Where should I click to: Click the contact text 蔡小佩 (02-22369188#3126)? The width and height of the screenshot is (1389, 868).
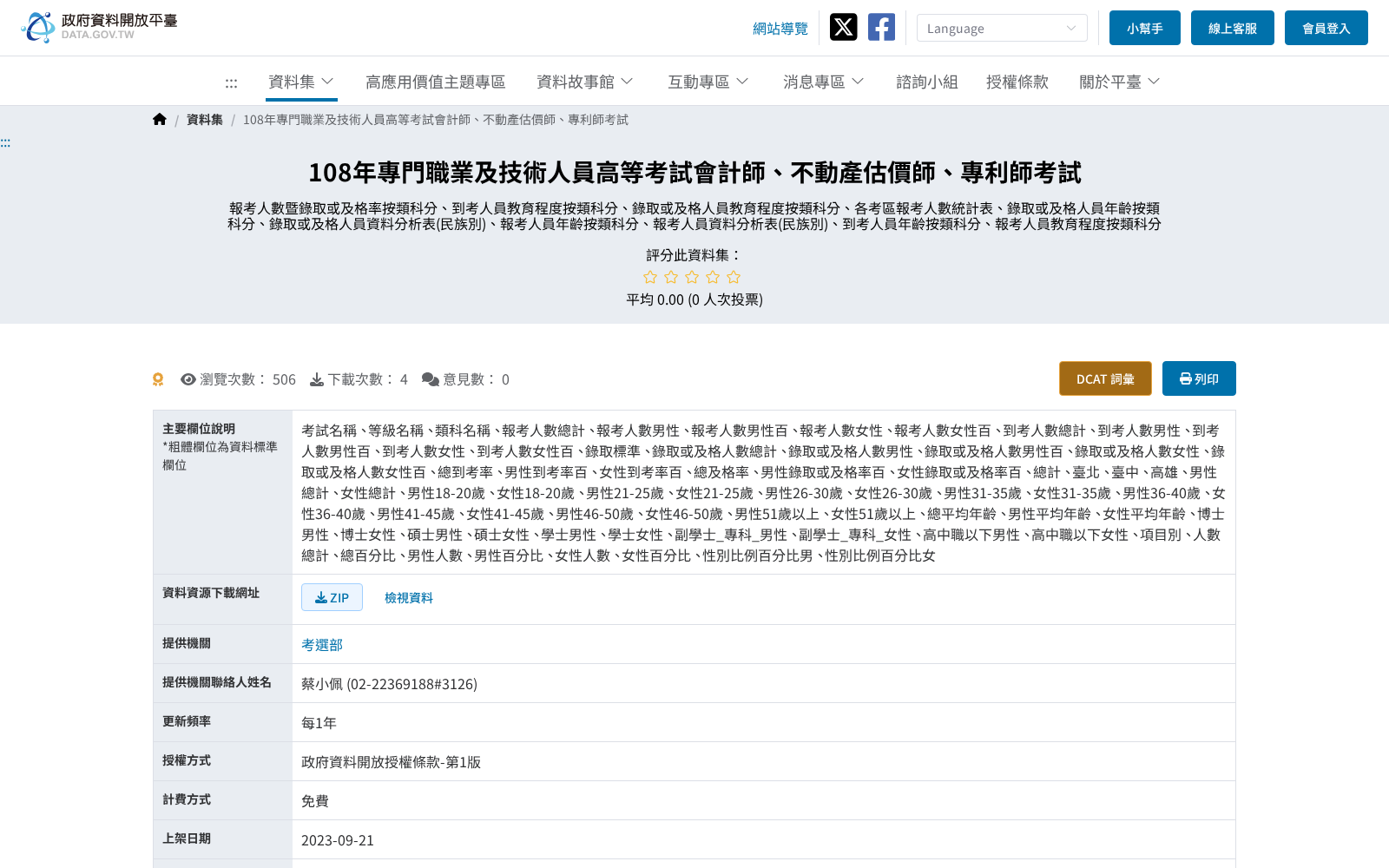(x=389, y=684)
